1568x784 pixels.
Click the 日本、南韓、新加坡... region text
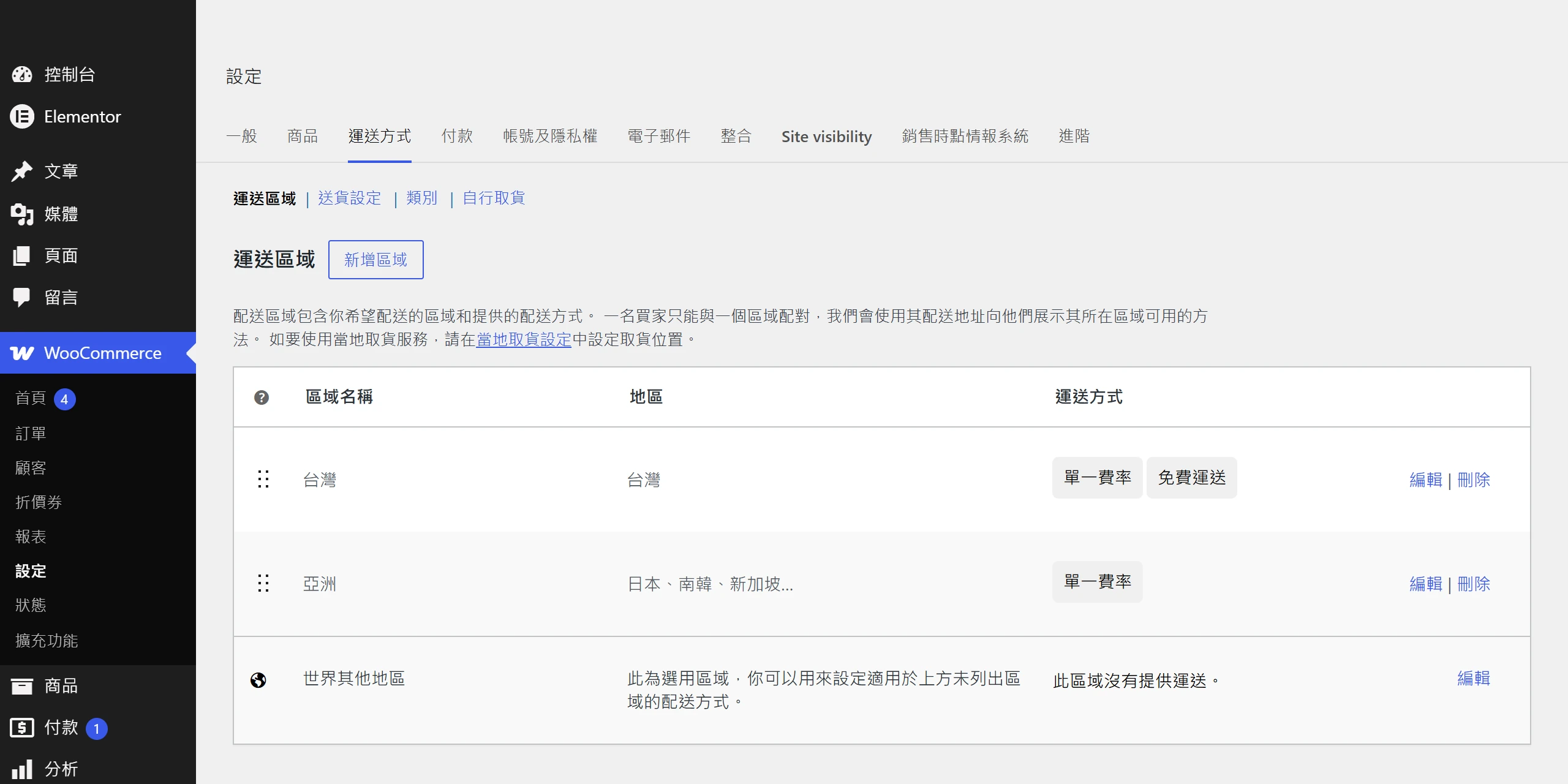(x=710, y=584)
